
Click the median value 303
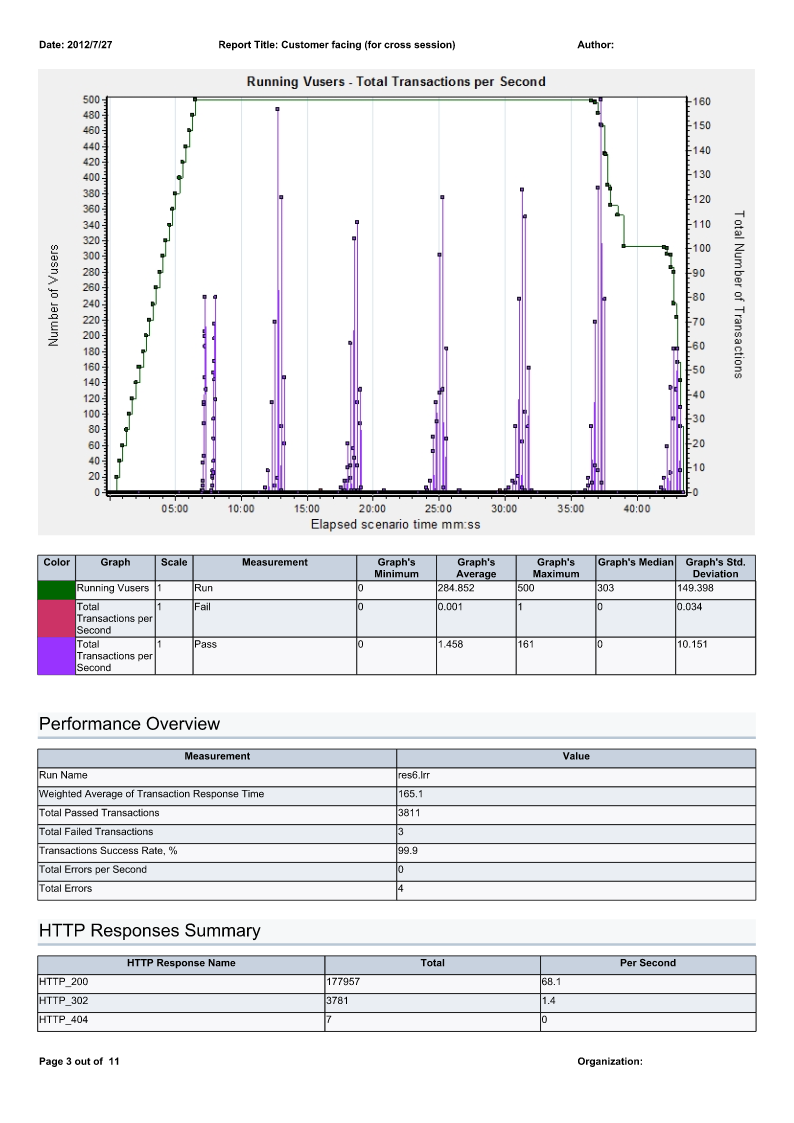point(606,588)
